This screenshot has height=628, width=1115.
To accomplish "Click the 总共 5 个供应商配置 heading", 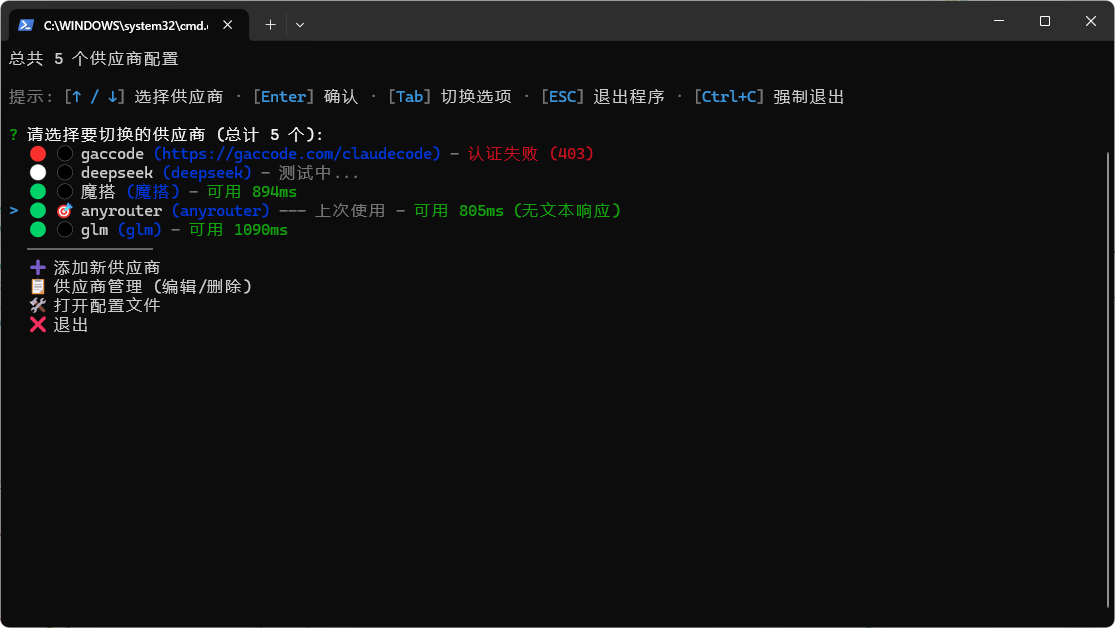I will [94, 59].
